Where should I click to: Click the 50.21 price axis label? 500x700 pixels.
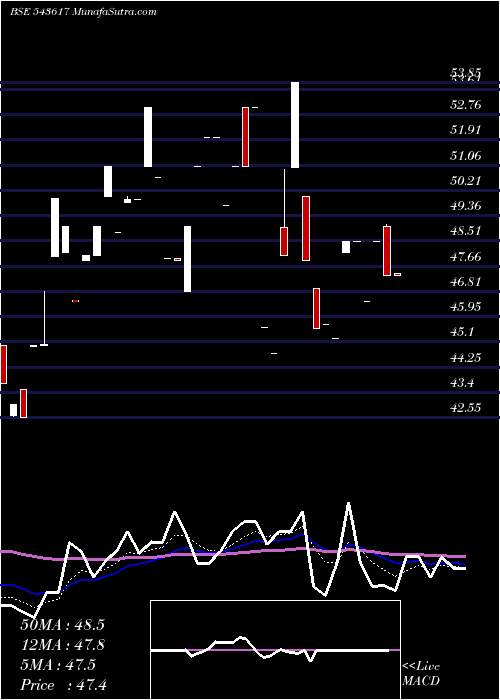tap(466, 180)
